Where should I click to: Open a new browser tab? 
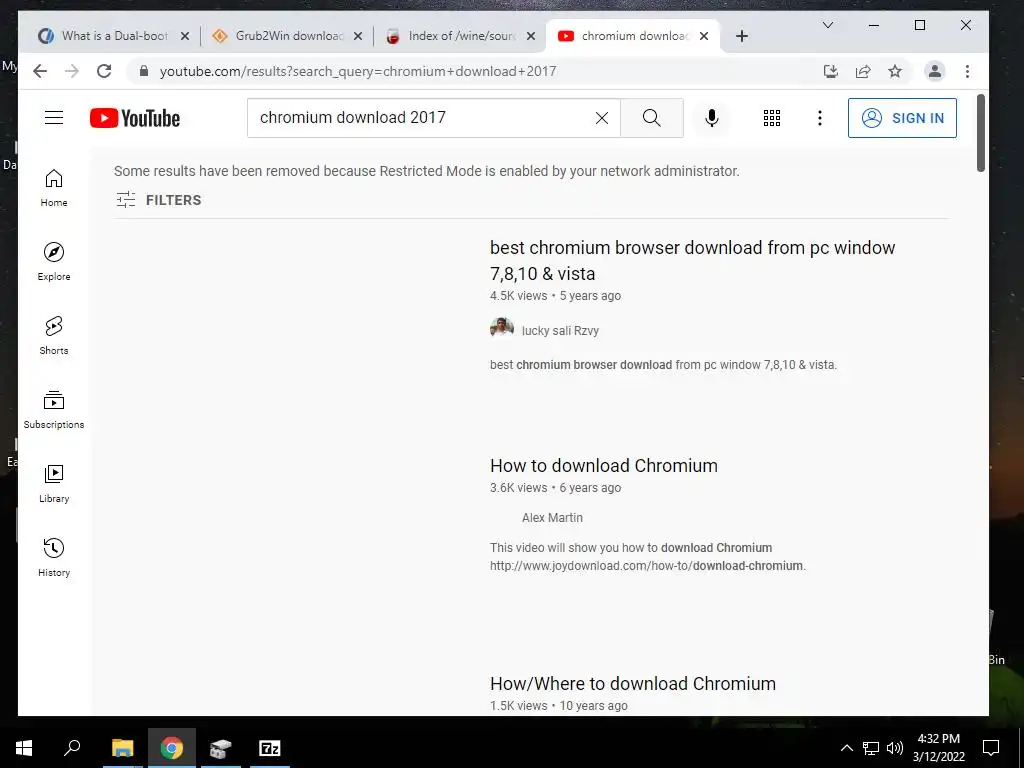point(742,36)
